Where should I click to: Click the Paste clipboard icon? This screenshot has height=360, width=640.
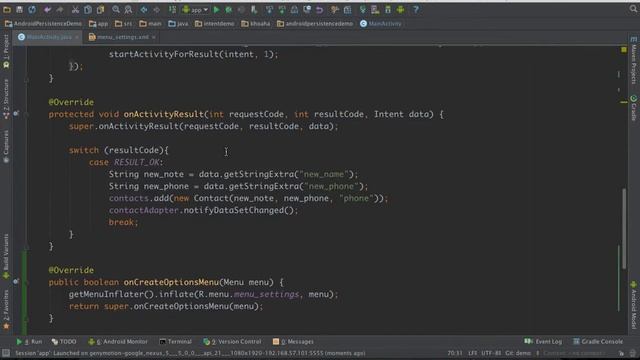click(100, 9)
